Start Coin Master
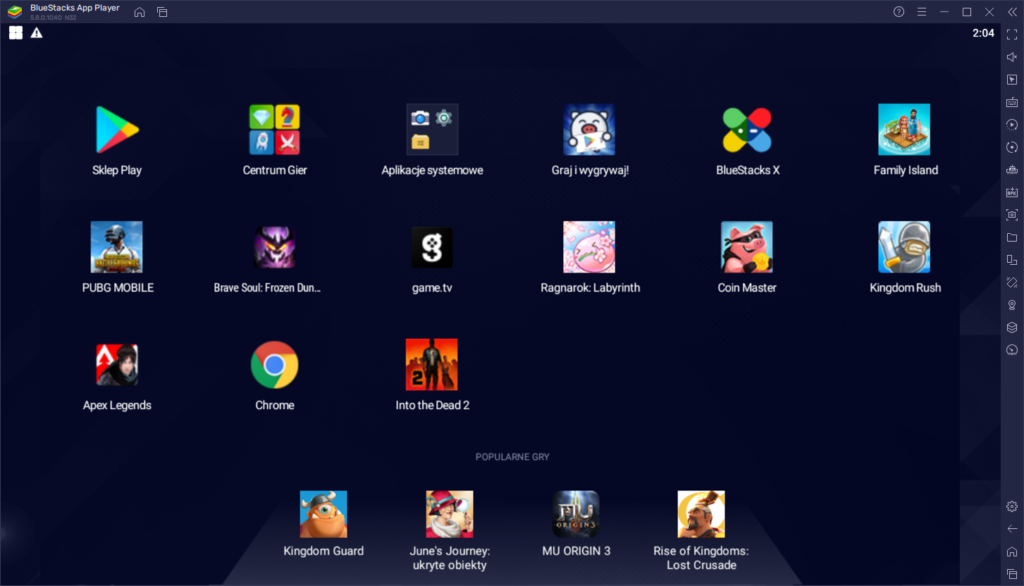The height and width of the screenshot is (586, 1024). pos(746,247)
